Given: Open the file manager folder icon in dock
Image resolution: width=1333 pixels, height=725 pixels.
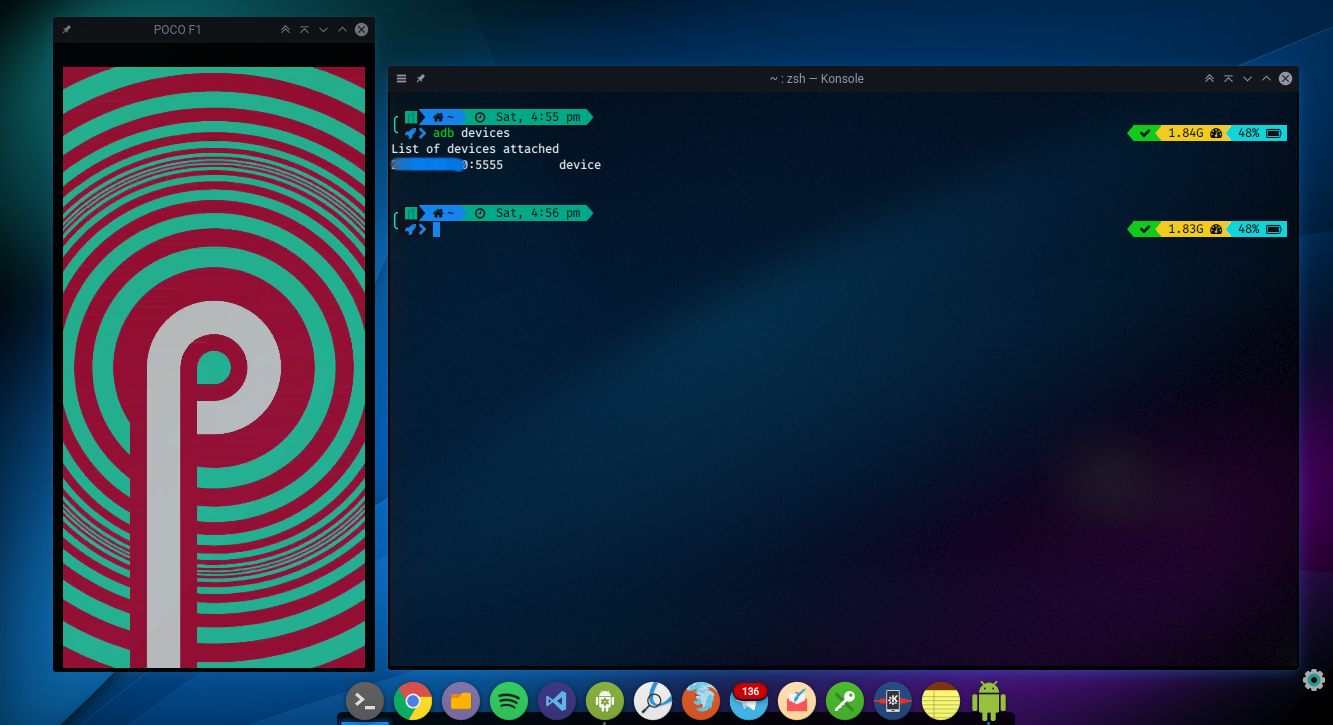Looking at the screenshot, I should coord(461,701).
